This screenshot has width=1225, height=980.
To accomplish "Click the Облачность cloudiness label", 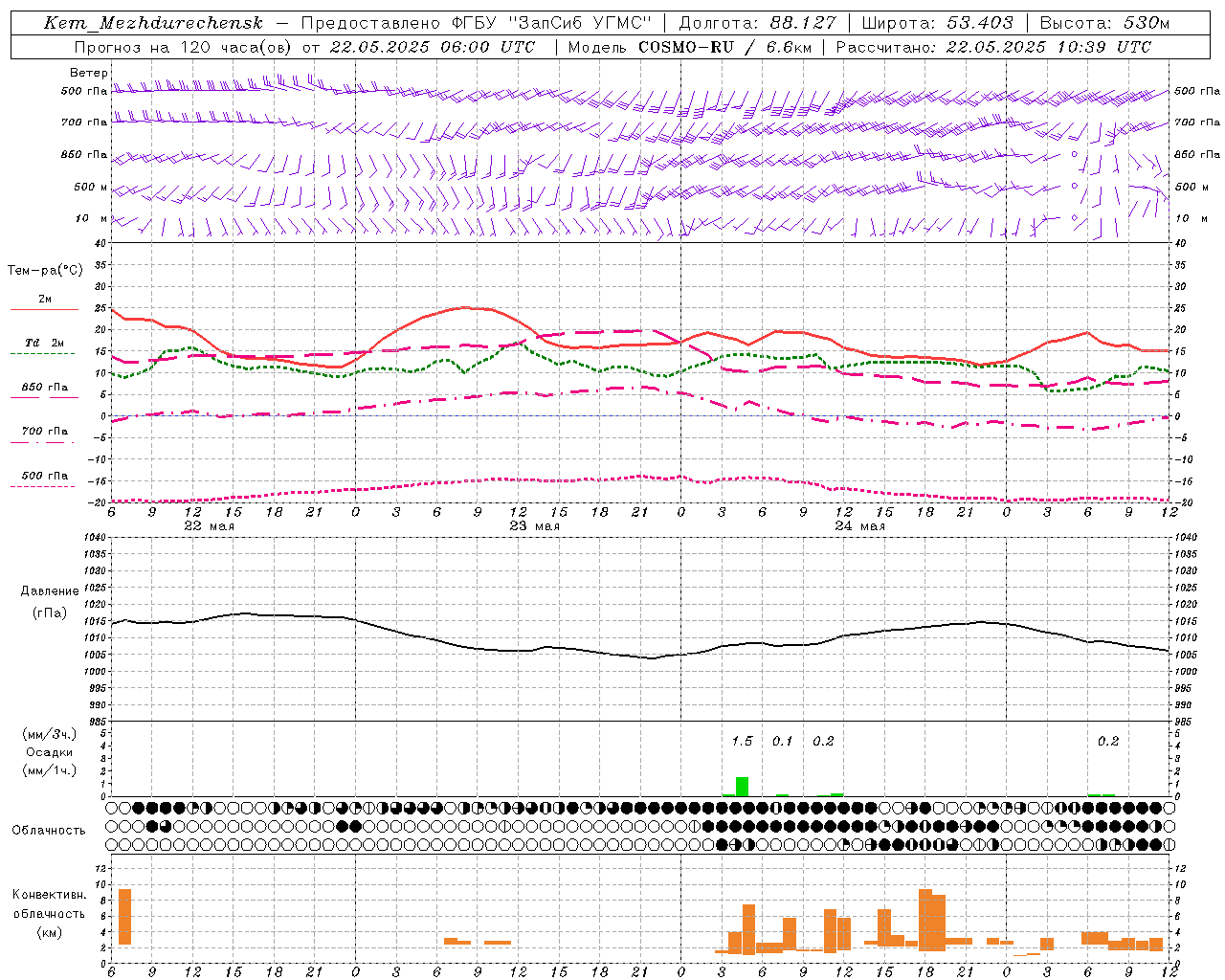I will pyautogui.click(x=49, y=830).
